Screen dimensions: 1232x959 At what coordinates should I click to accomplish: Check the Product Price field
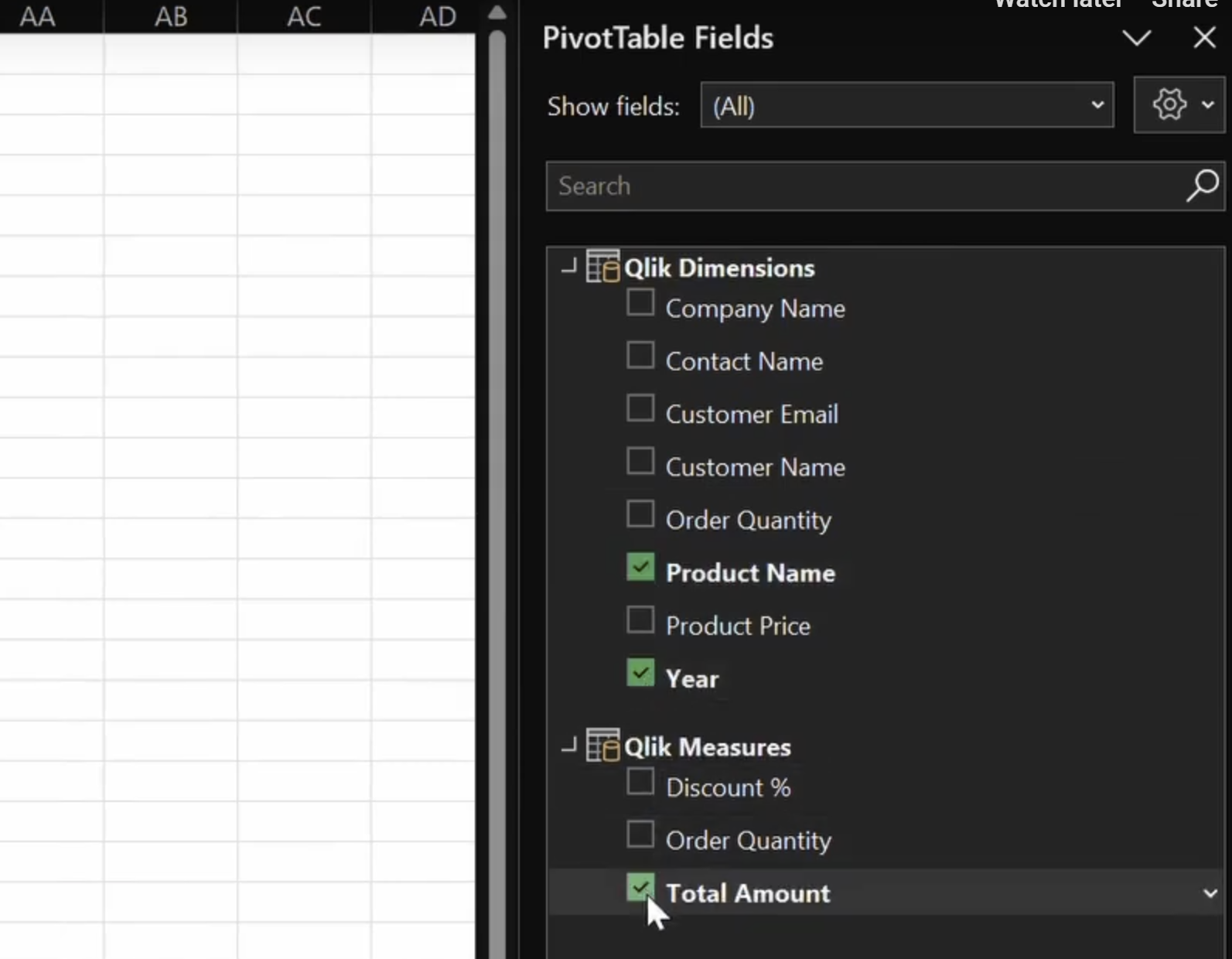640,619
